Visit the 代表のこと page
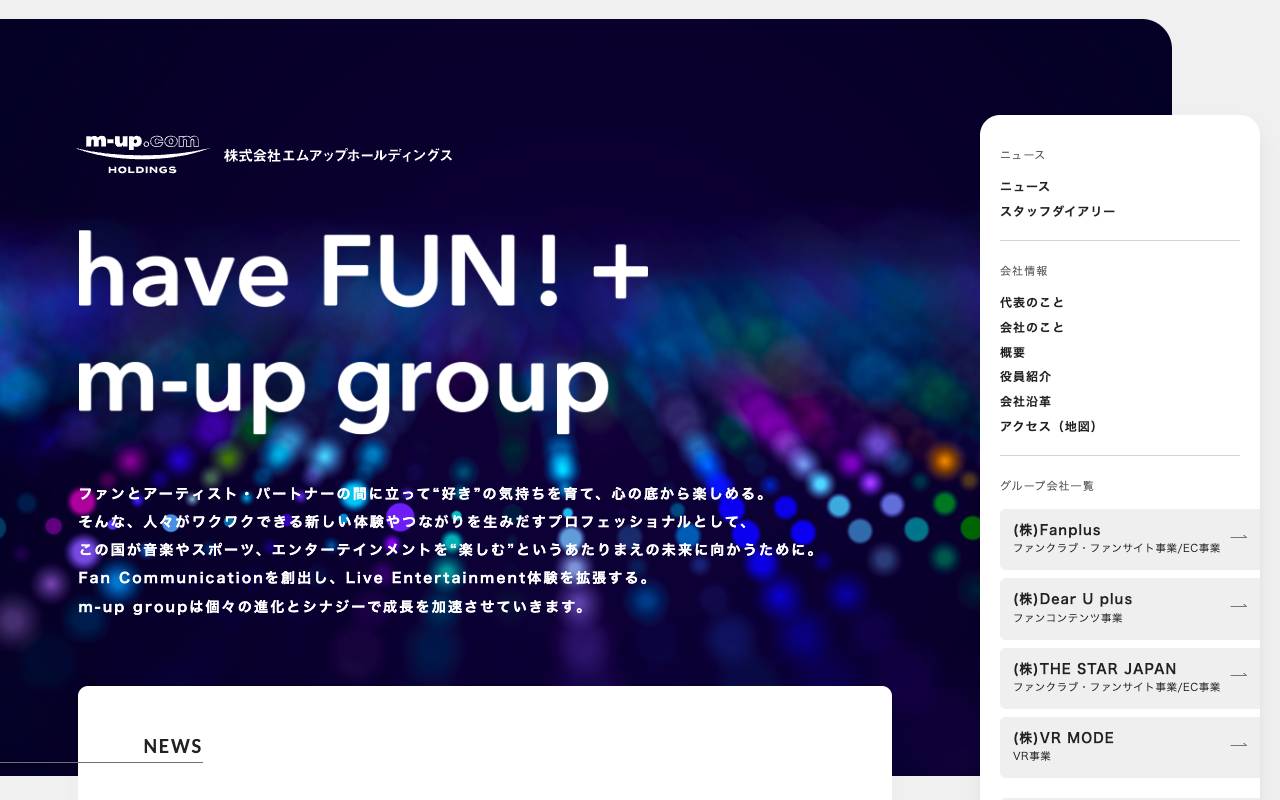 [x=1032, y=302]
